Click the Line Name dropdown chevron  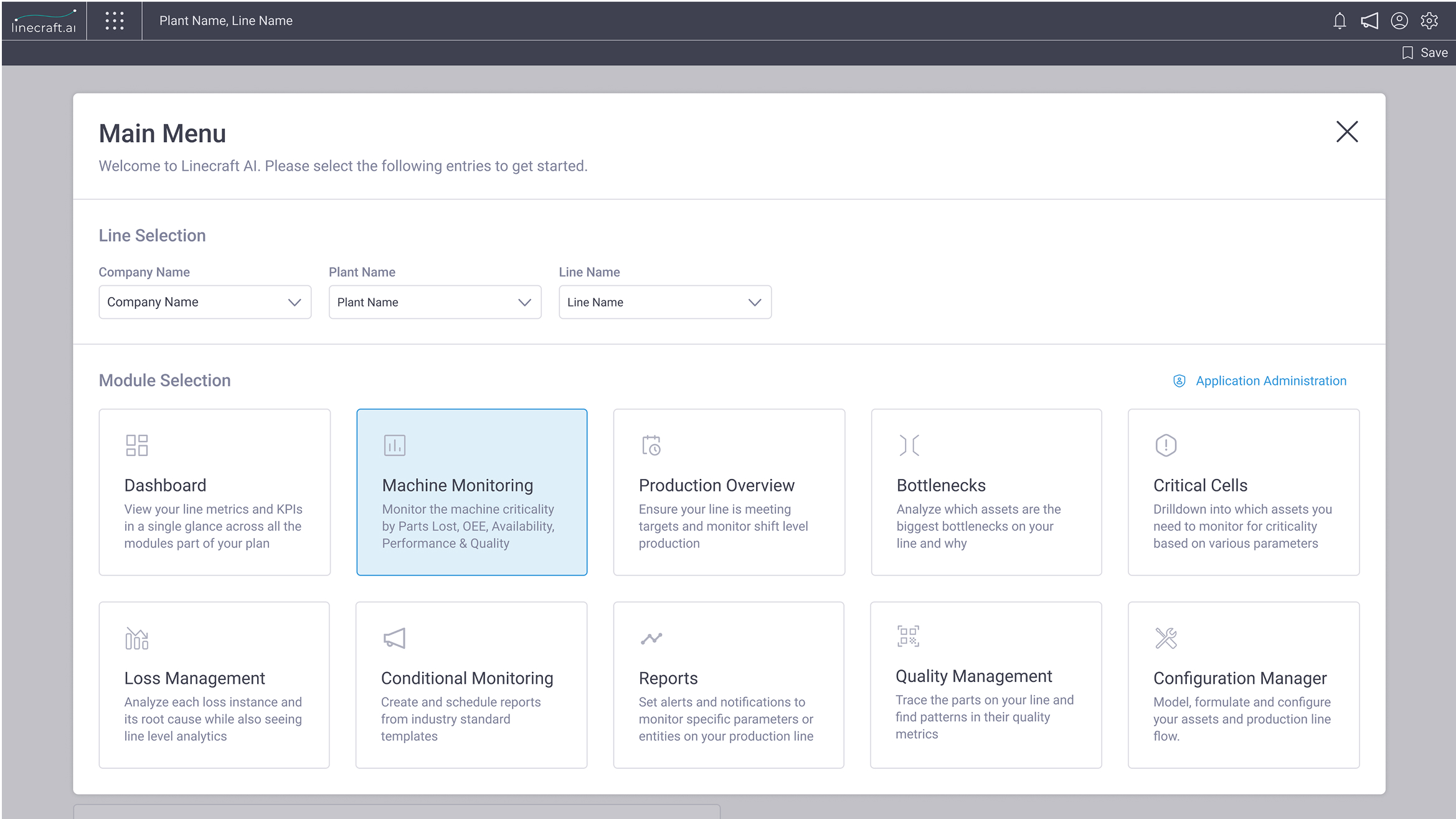(x=755, y=303)
